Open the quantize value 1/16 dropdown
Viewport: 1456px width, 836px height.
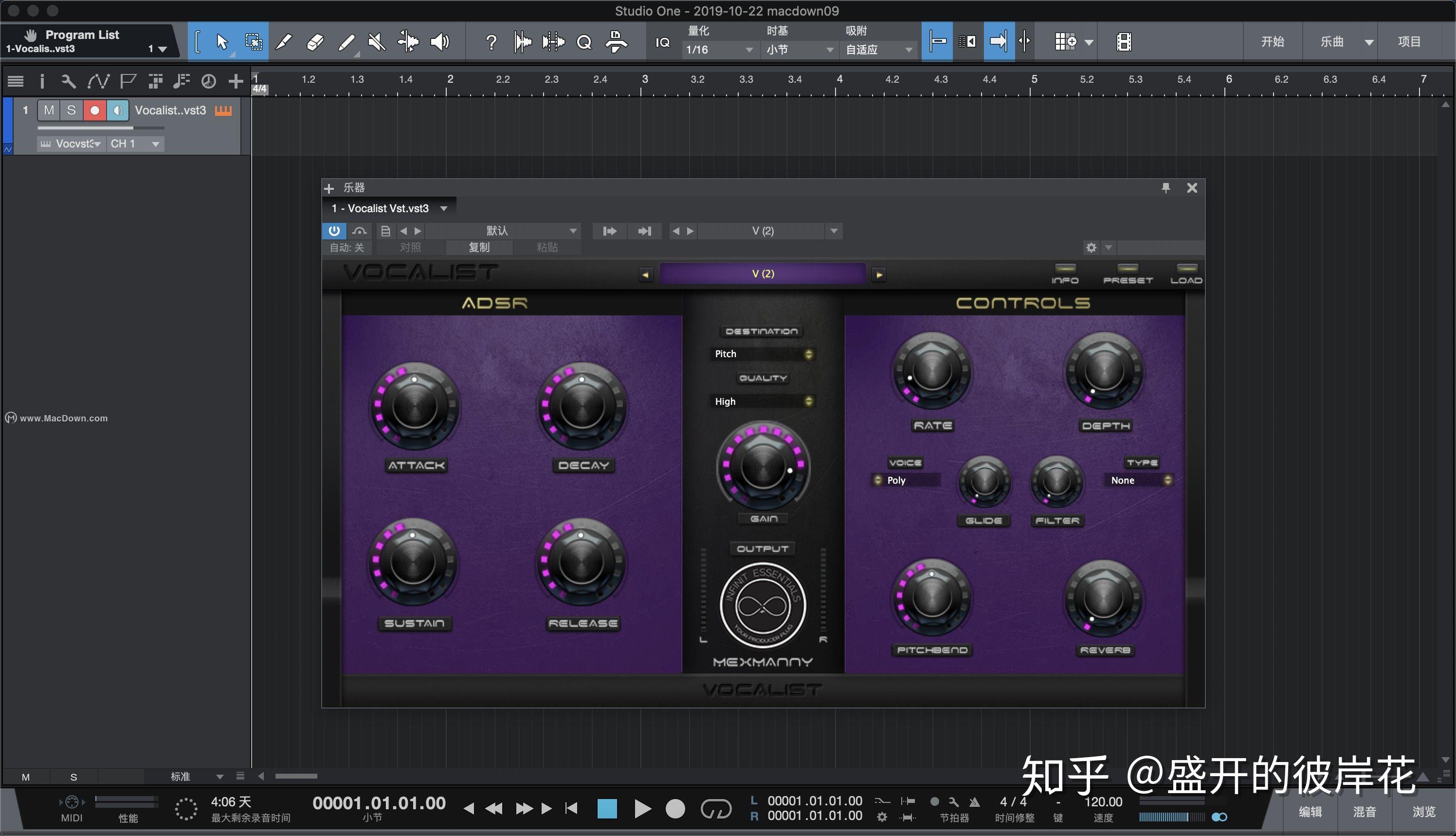(719, 50)
